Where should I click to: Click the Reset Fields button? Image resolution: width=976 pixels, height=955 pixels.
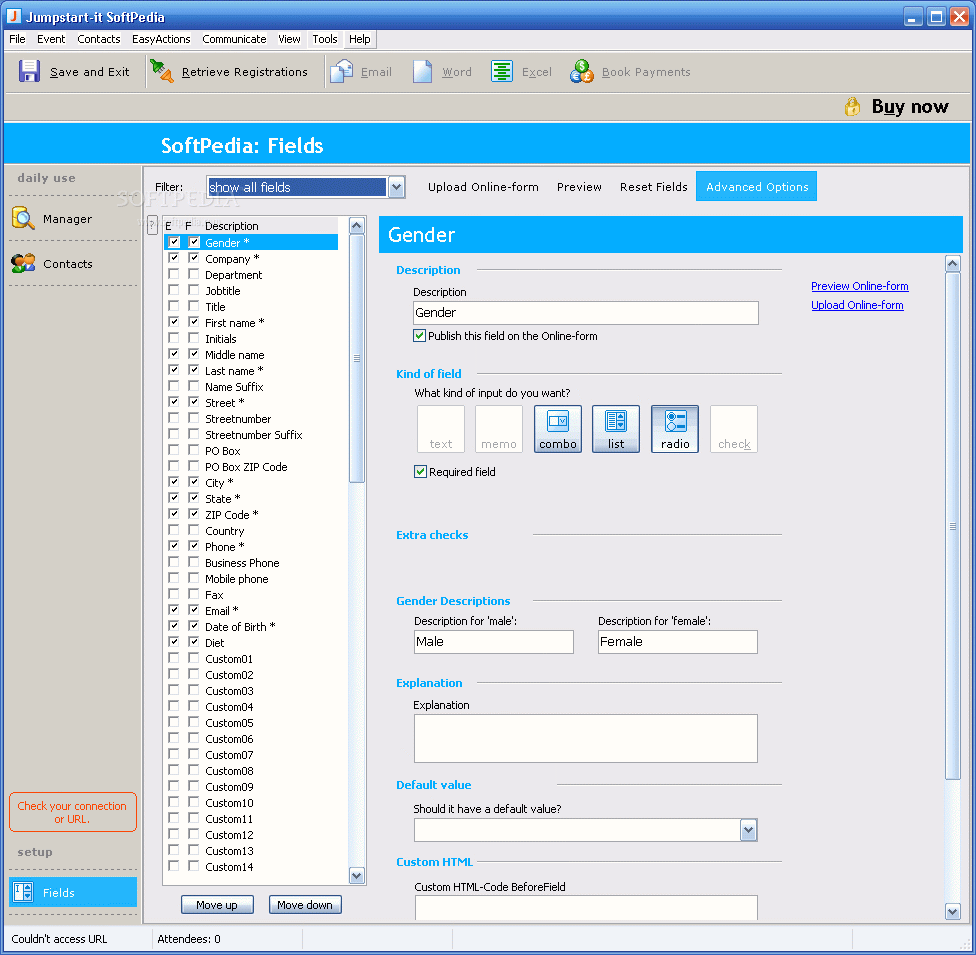(x=654, y=187)
